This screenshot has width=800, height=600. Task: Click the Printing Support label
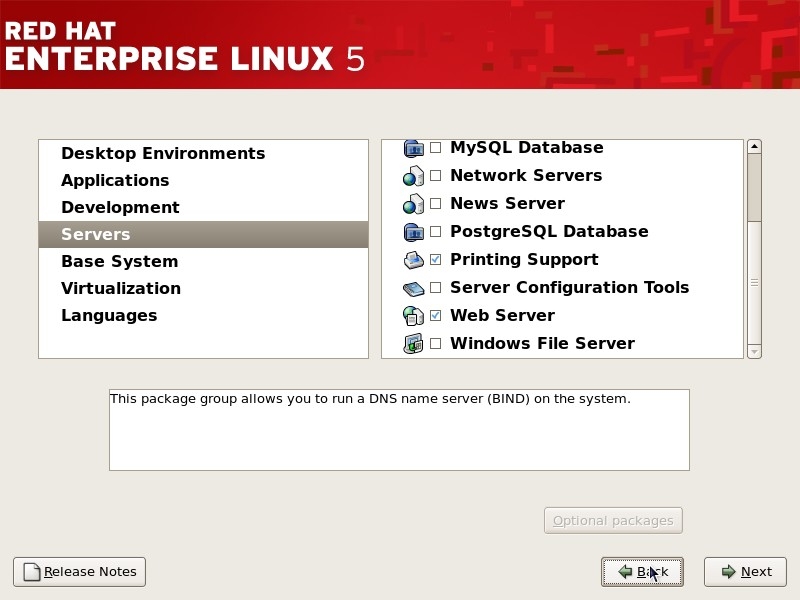[x=524, y=260]
